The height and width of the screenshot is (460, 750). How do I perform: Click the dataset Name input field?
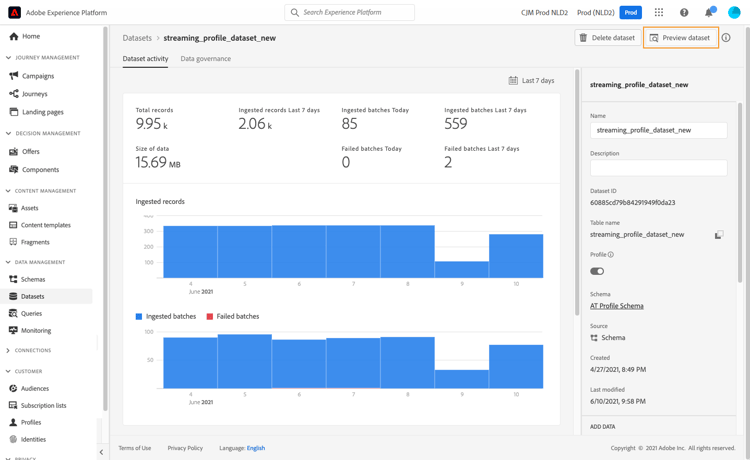pyautogui.click(x=659, y=130)
